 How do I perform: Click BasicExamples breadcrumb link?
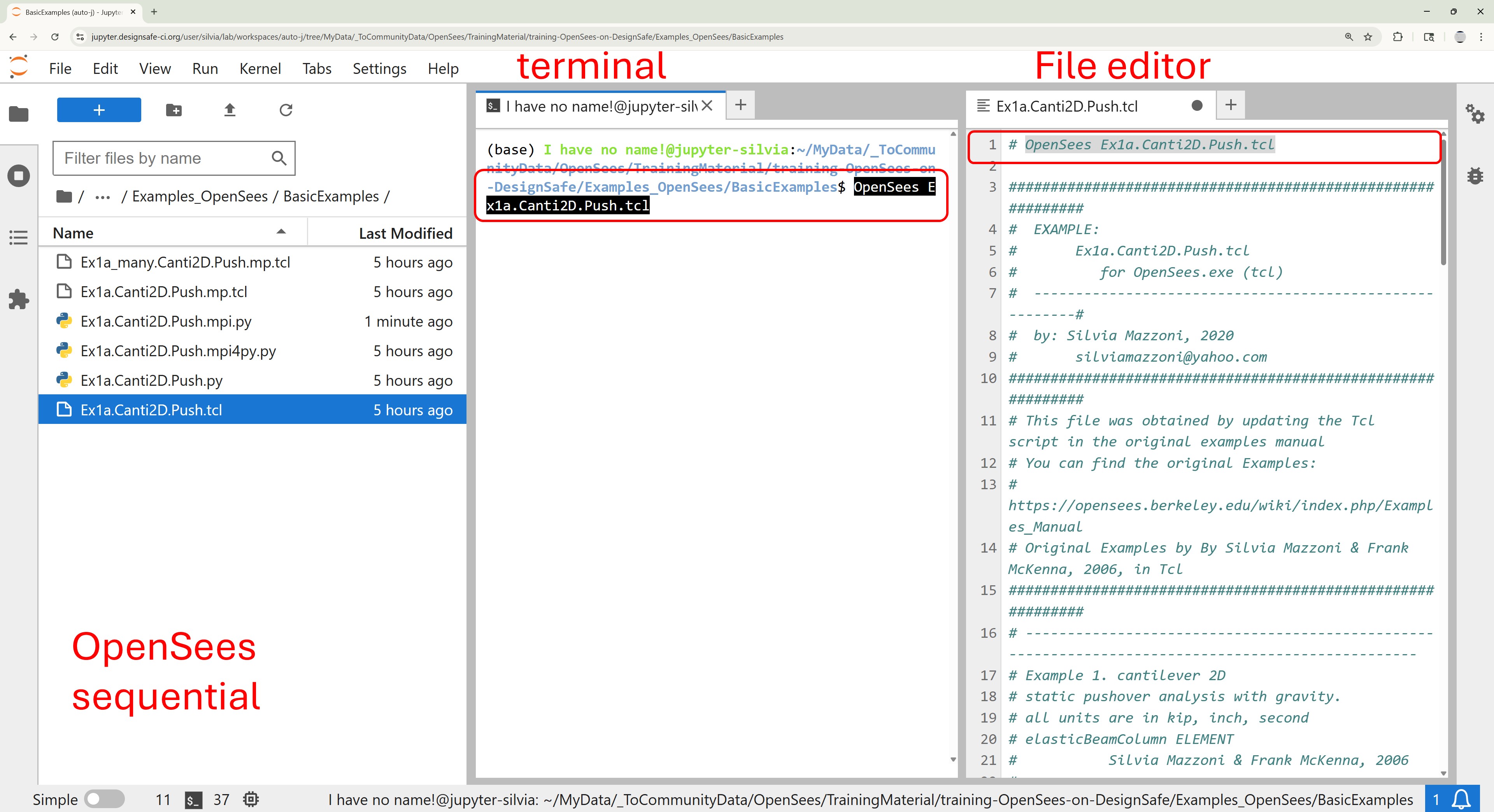331,197
